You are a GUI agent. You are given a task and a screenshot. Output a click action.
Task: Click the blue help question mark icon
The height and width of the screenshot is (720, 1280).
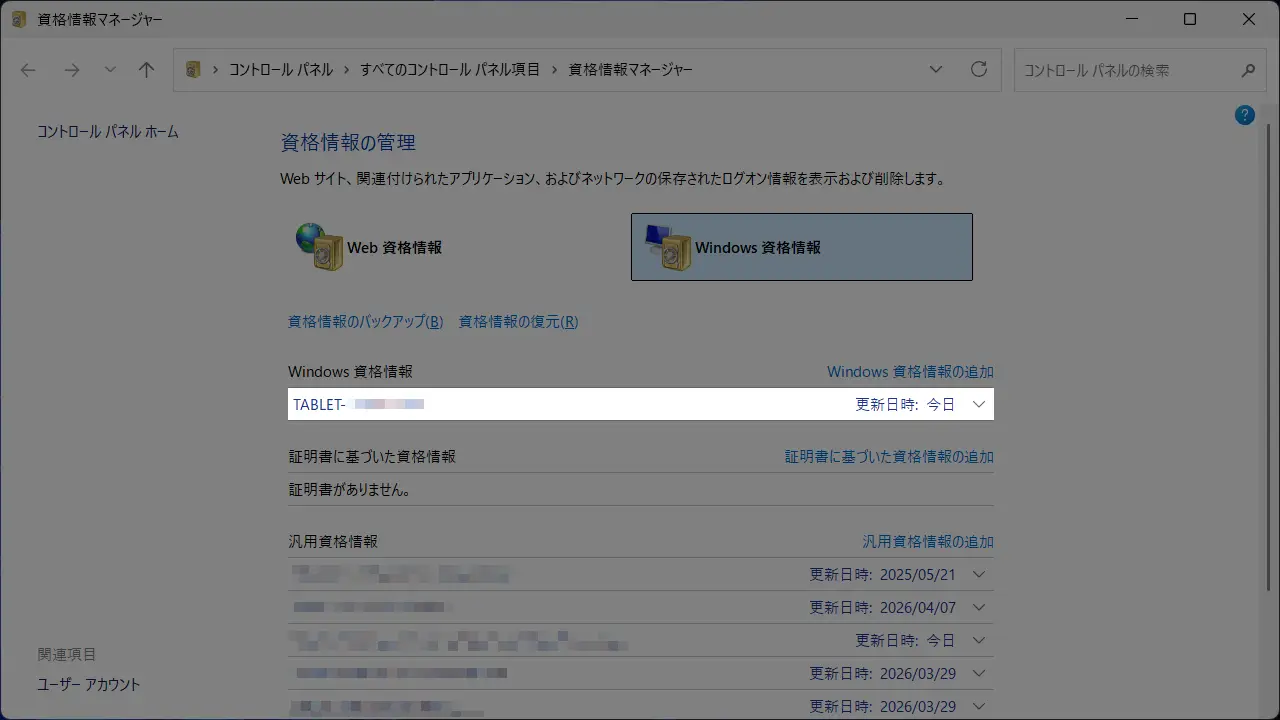pos(1244,115)
